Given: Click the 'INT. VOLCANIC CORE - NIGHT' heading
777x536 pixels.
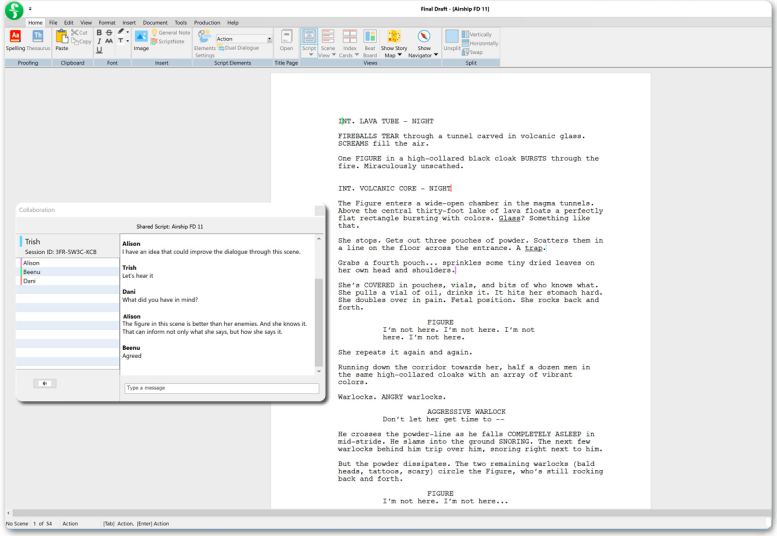Looking at the screenshot, I should click(394, 188).
